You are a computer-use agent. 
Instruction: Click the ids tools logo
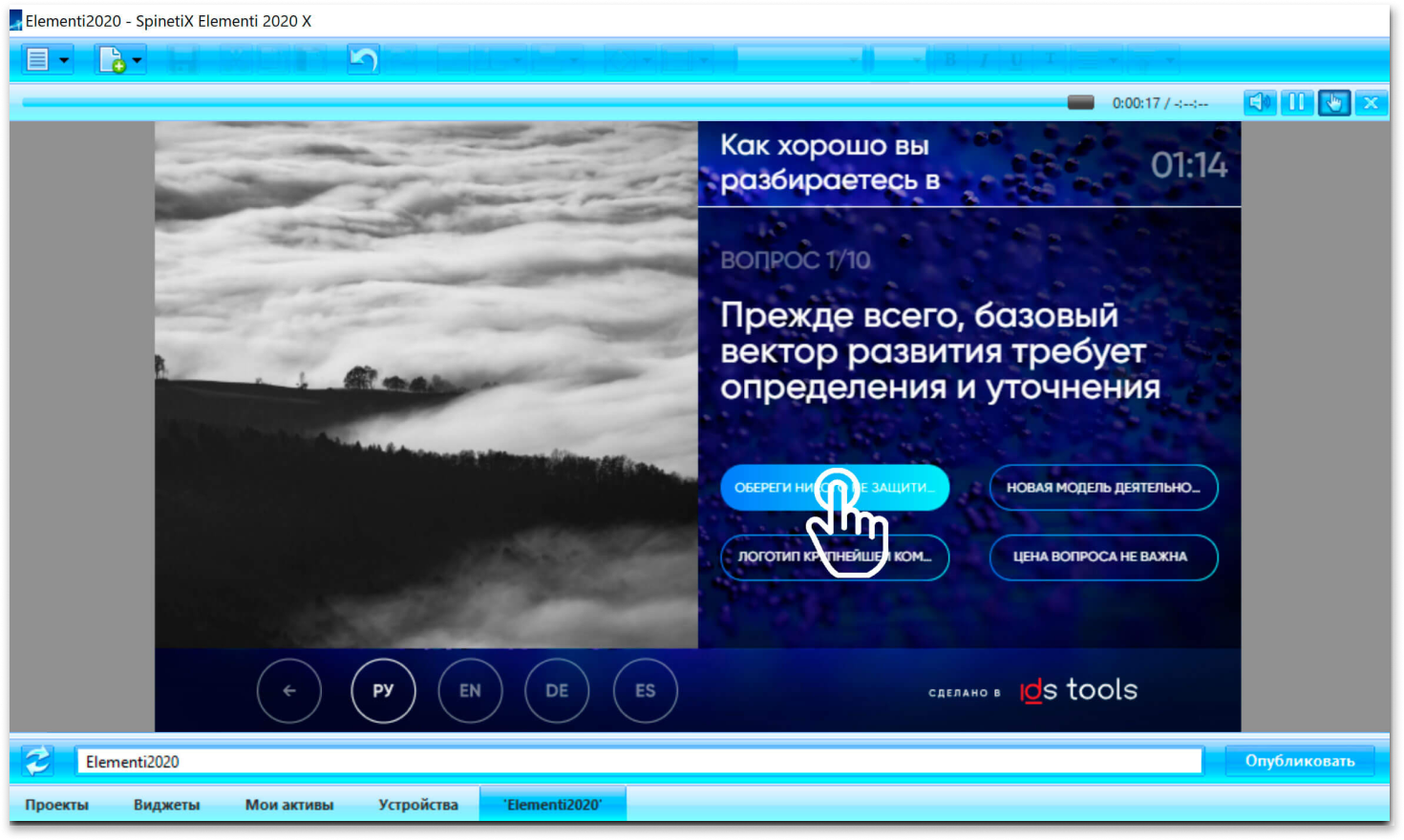[1078, 690]
